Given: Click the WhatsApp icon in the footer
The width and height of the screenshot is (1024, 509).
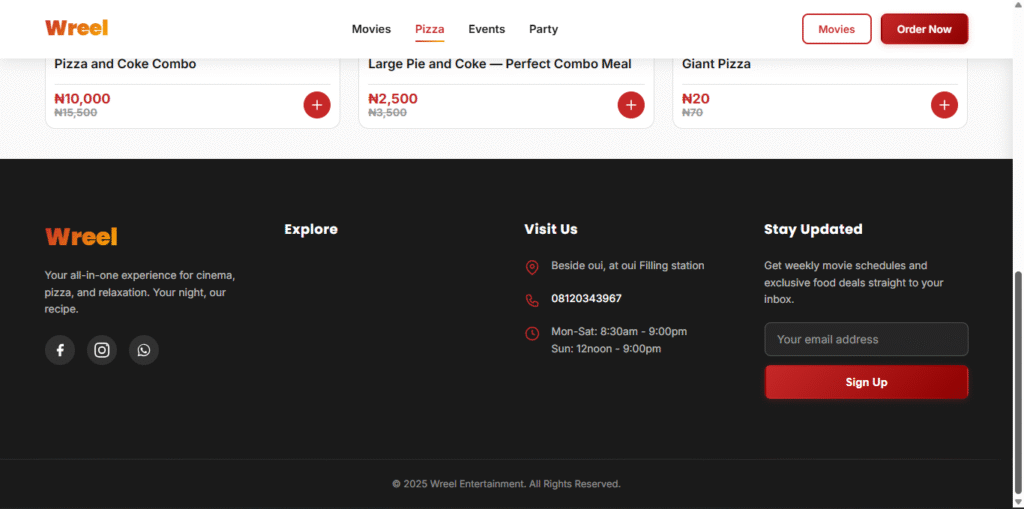Looking at the screenshot, I should (x=144, y=350).
